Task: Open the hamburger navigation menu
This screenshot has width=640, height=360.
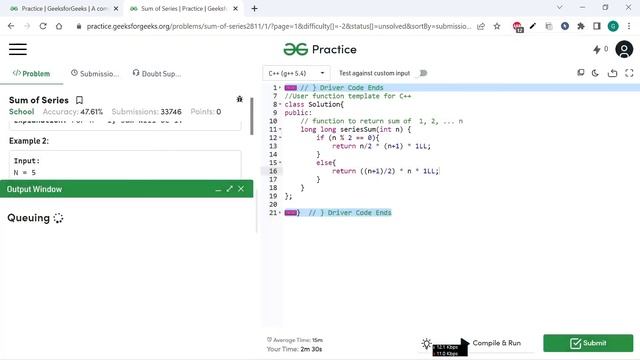Action: [x=18, y=49]
